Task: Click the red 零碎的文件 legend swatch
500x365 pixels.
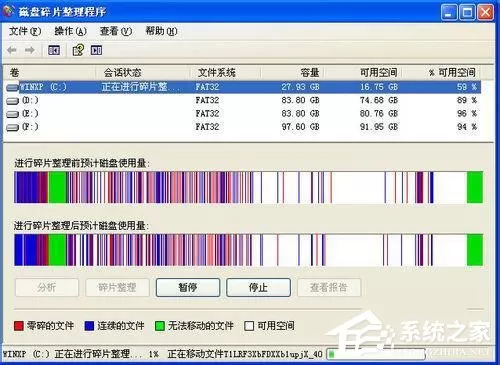Action: (x=19, y=326)
